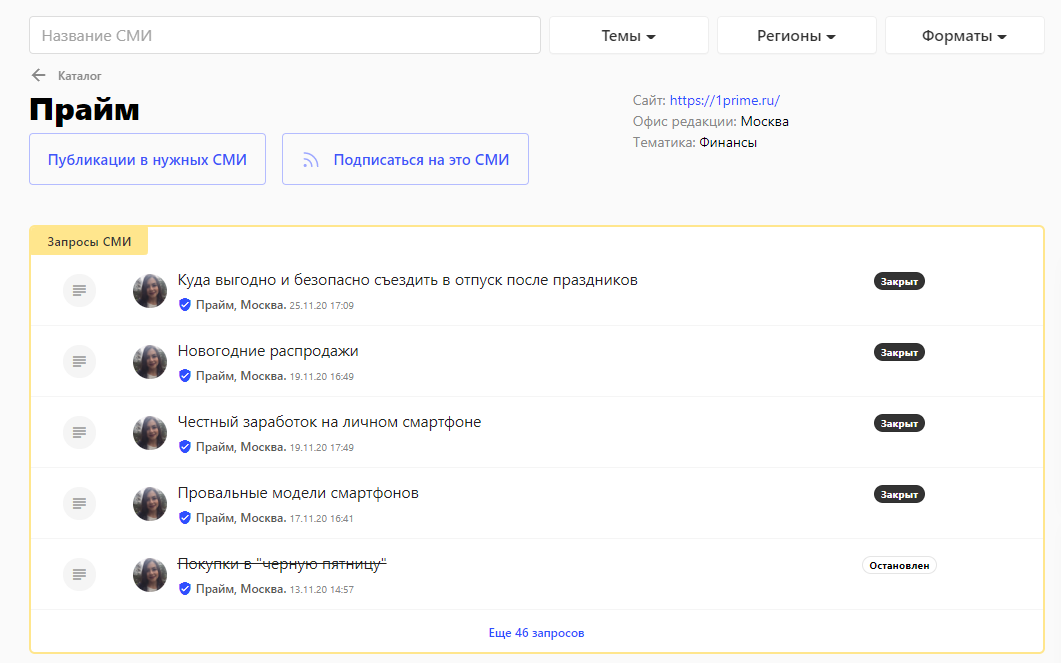
Task: Click document icon beside the vacation request
Action: 79,290
